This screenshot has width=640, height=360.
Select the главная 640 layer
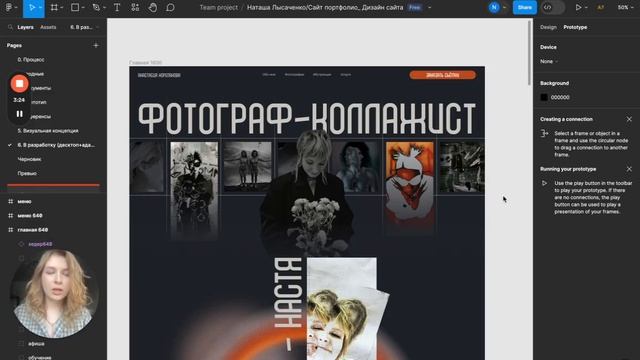[x=33, y=230]
